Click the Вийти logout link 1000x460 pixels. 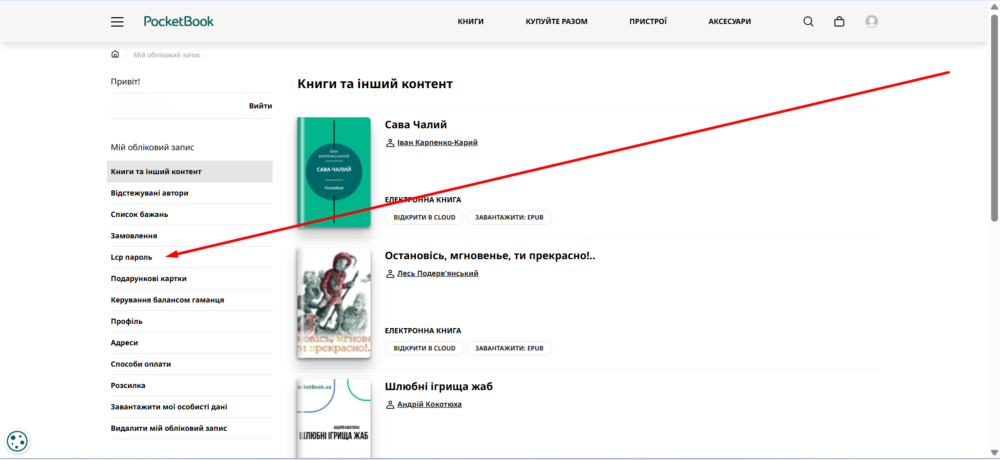coord(260,106)
